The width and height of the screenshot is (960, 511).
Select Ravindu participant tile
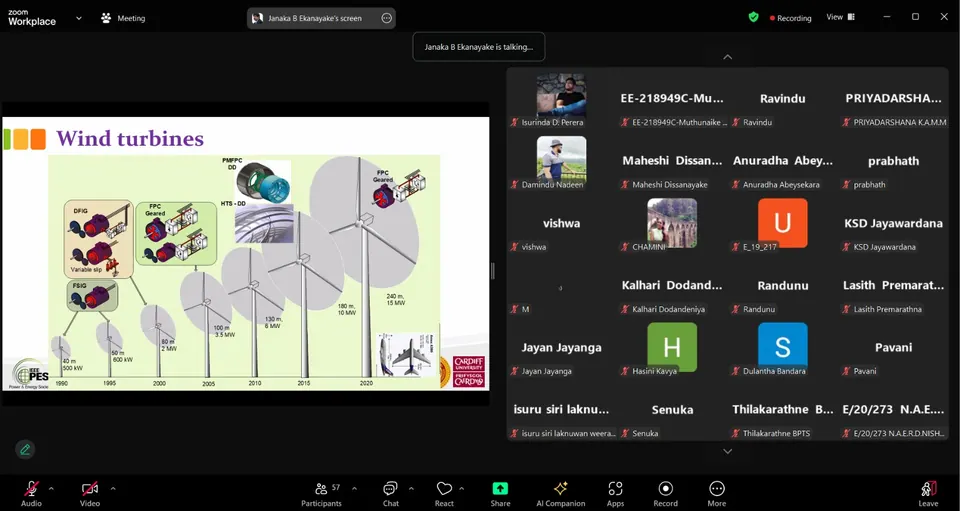[x=782, y=99]
